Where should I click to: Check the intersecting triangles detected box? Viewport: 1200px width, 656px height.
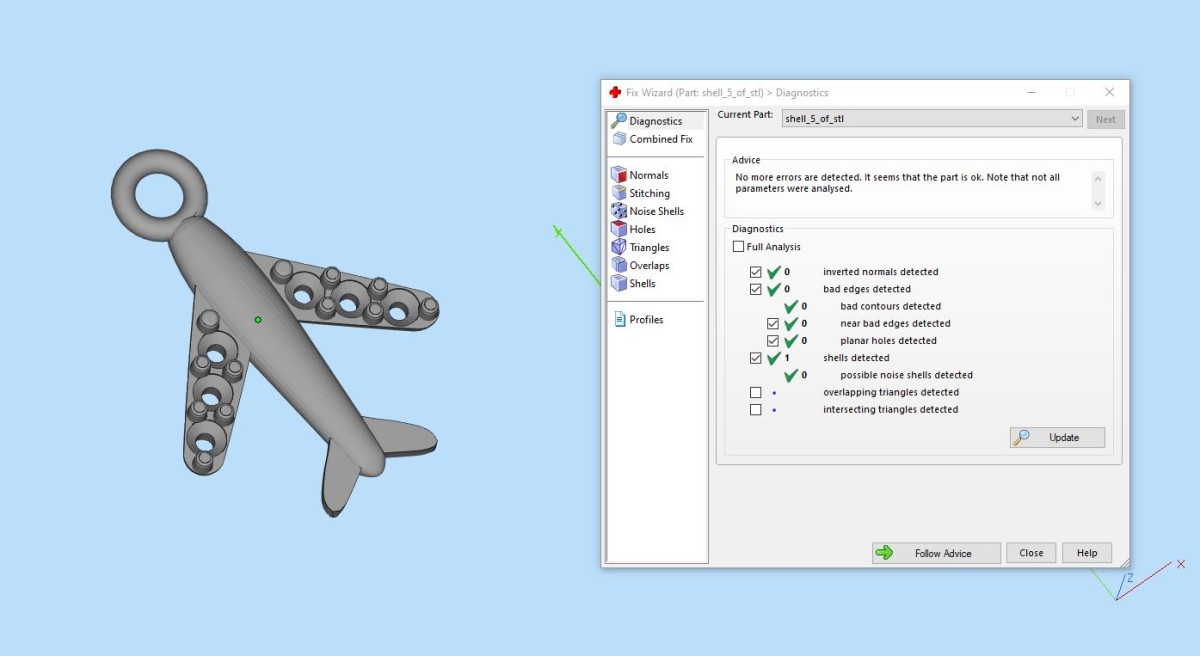[756, 409]
